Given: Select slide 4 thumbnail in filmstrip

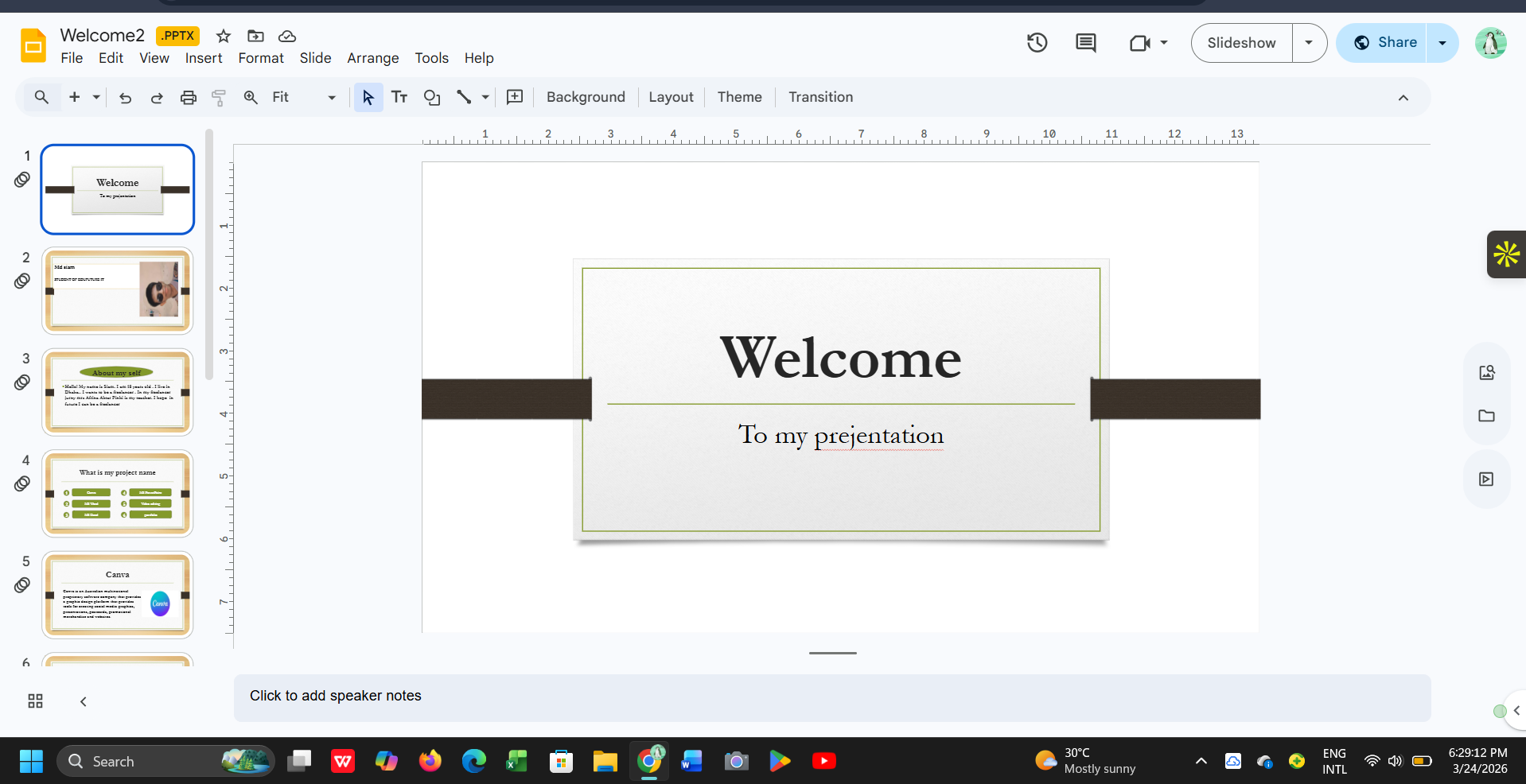Looking at the screenshot, I should tap(118, 493).
